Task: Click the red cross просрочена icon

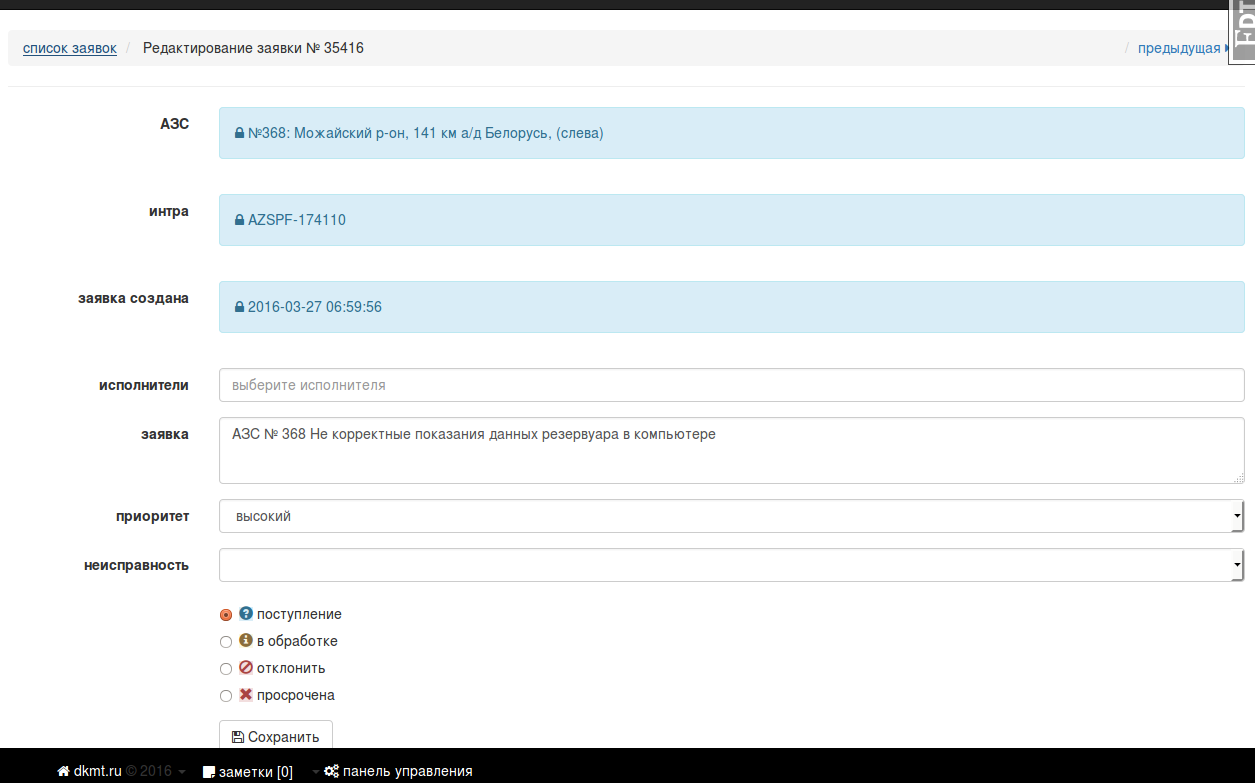Action: click(245, 695)
